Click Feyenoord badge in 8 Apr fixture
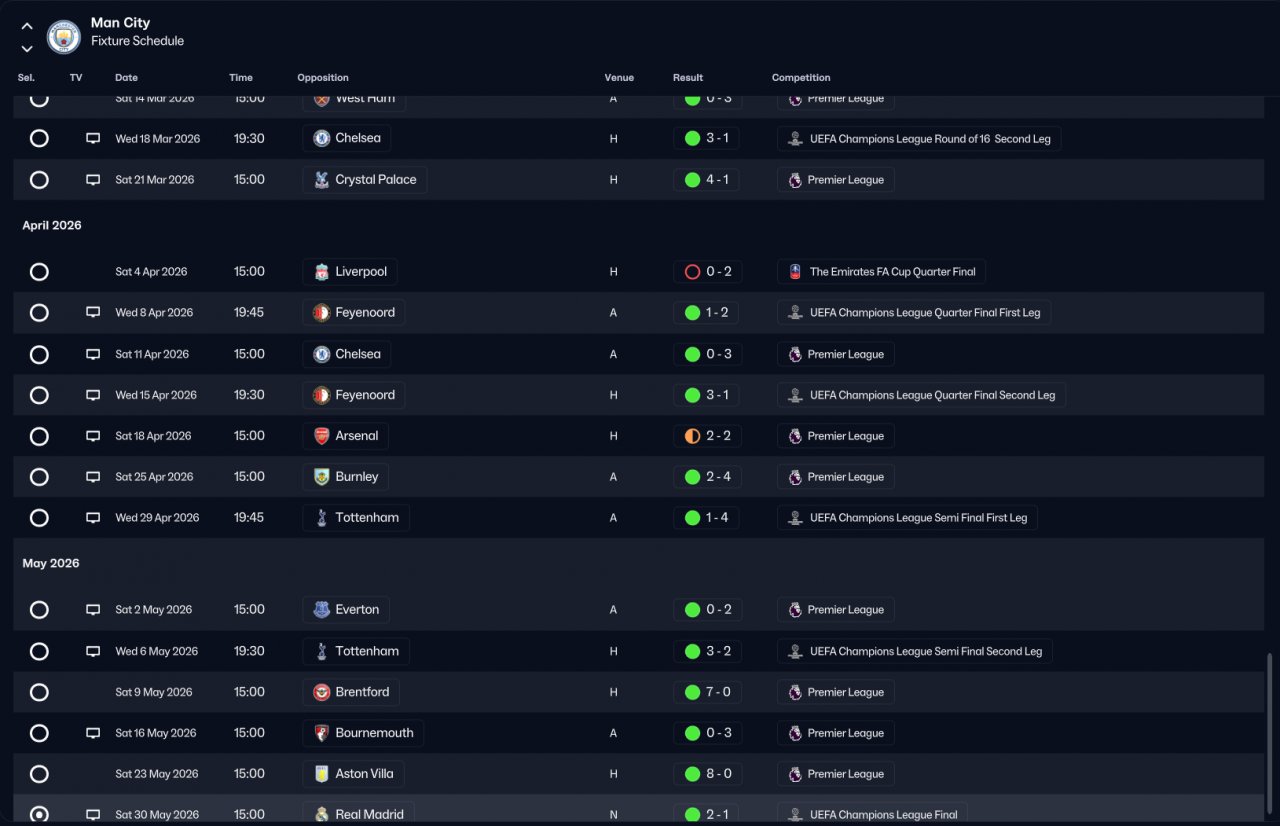Viewport: 1280px width, 826px height. coord(321,313)
